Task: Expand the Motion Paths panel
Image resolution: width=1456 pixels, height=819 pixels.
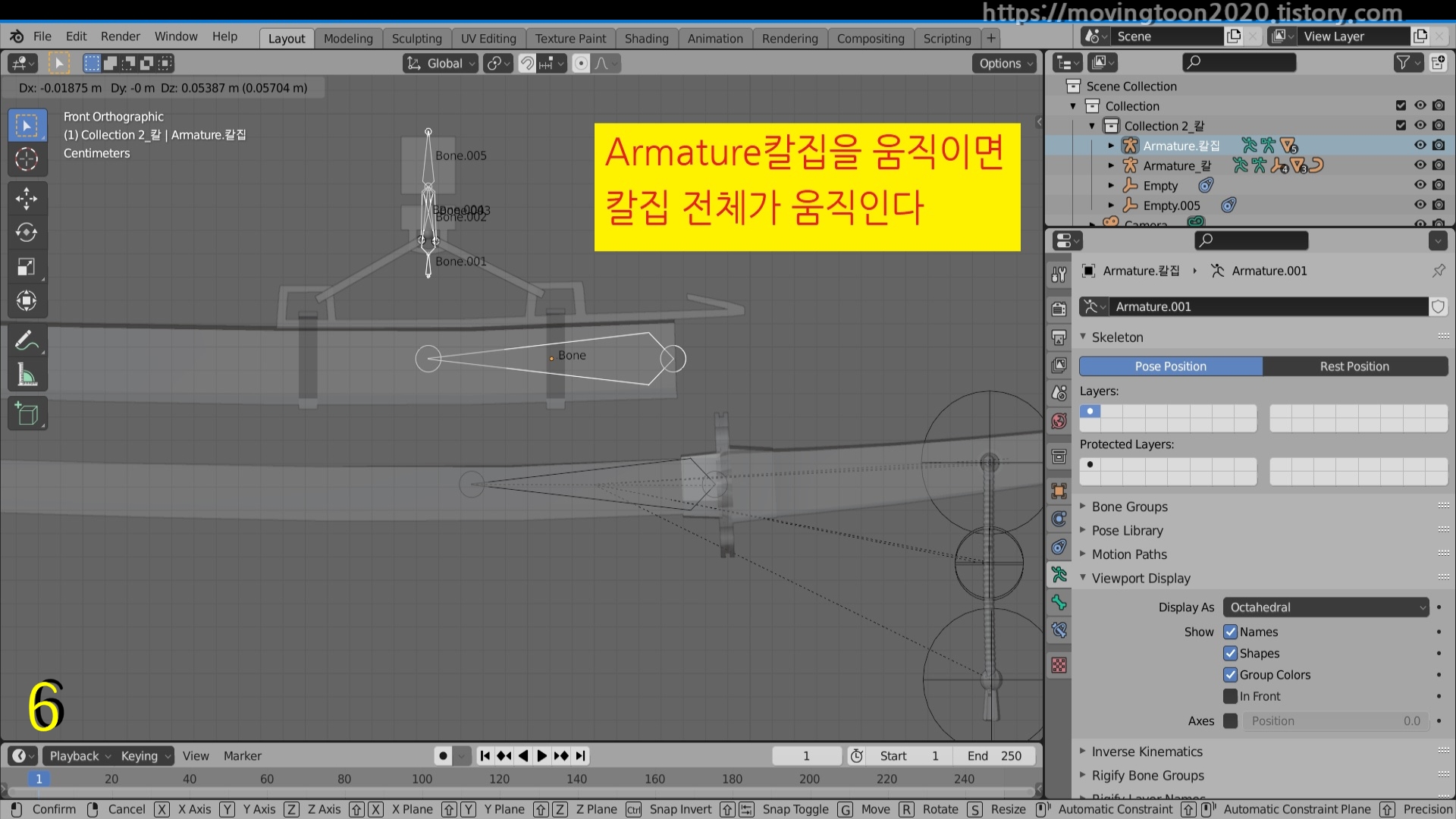Action: point(1129,554)
